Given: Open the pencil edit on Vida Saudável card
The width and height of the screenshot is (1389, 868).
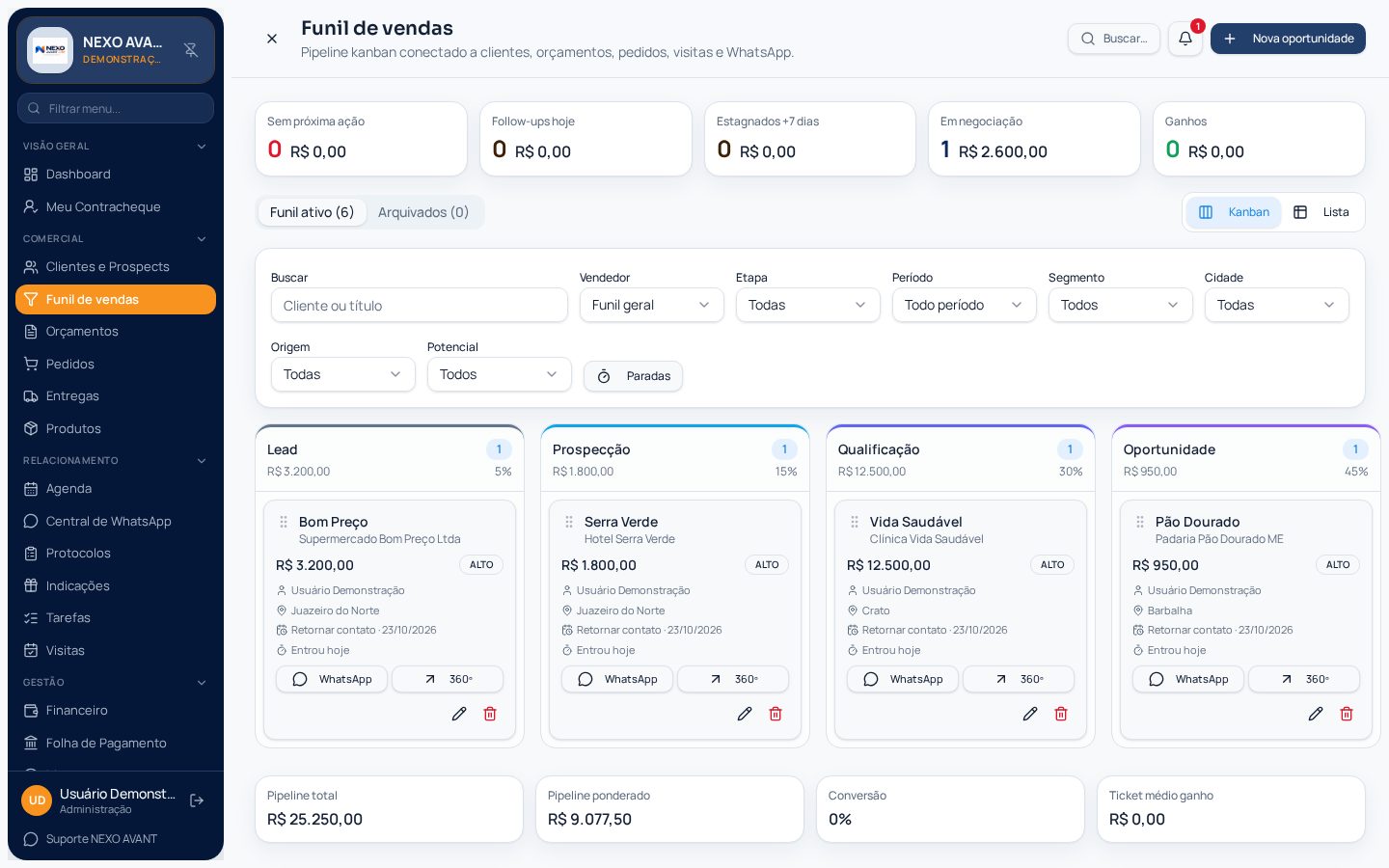Looking at the screenshot, I should tap(1030, 714).
